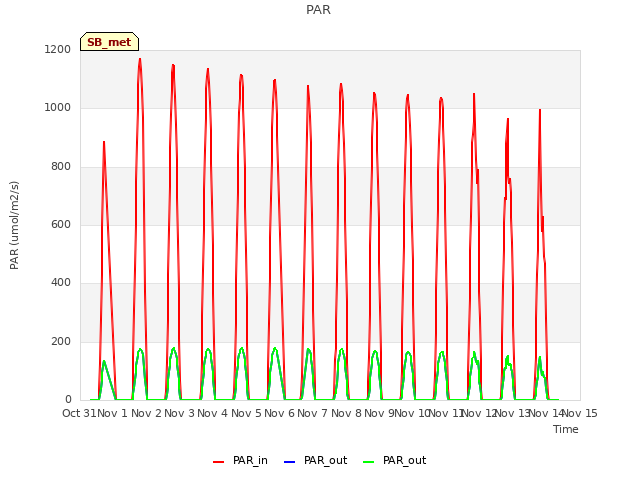The height and width of the screenshot is (480, 640).
Task: Click the 1200 y-axis tick value
Action: (x=58, y=49)
